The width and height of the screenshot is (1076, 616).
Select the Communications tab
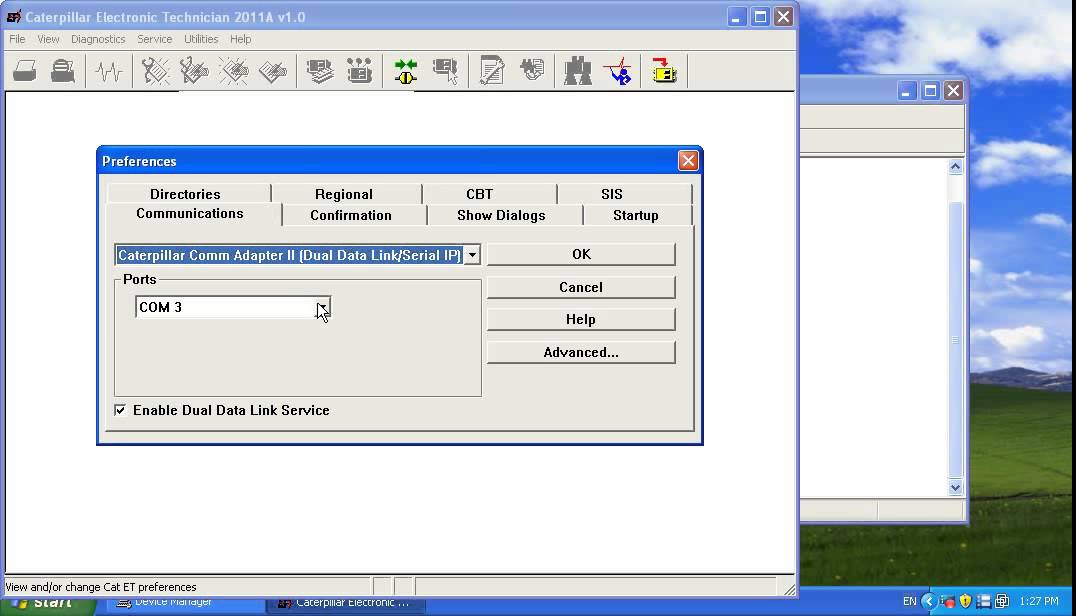190,213
